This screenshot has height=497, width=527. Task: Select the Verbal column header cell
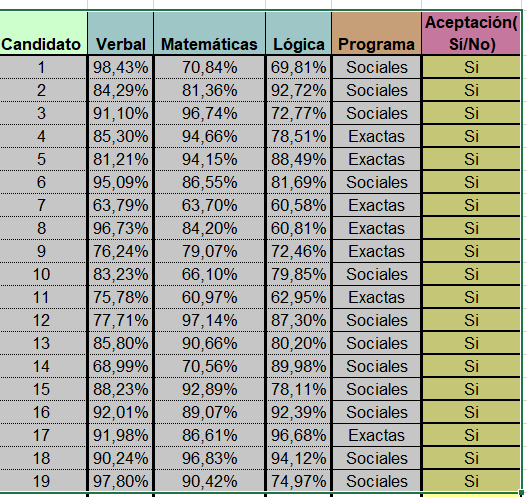[120, 33]
